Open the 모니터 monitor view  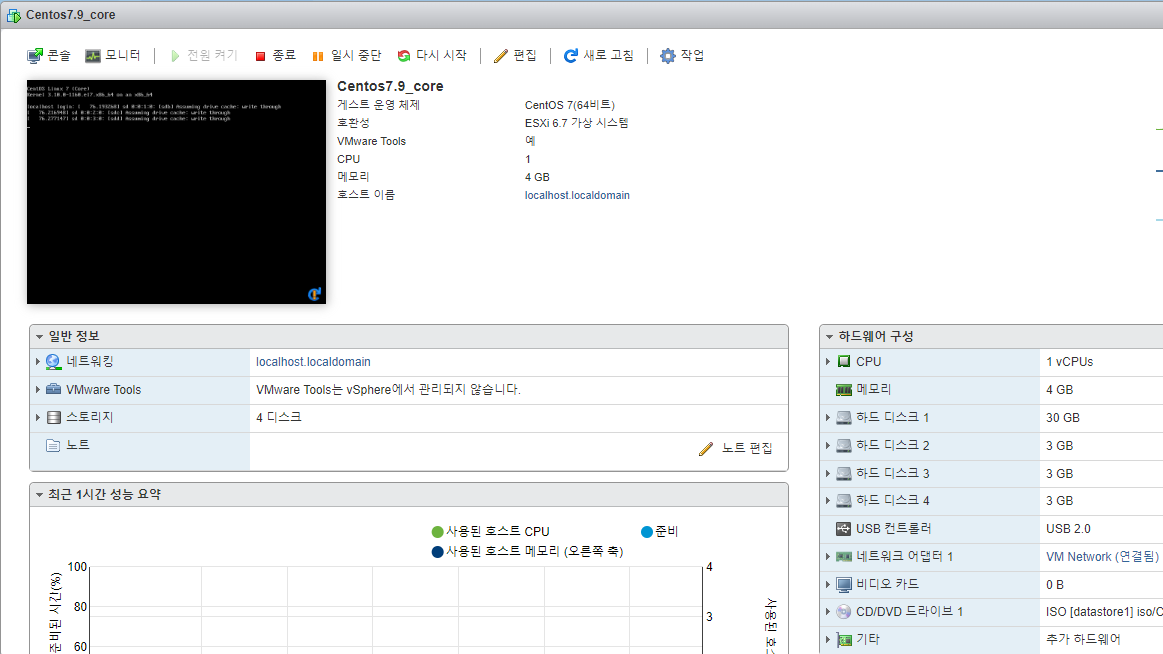[113, 56]
